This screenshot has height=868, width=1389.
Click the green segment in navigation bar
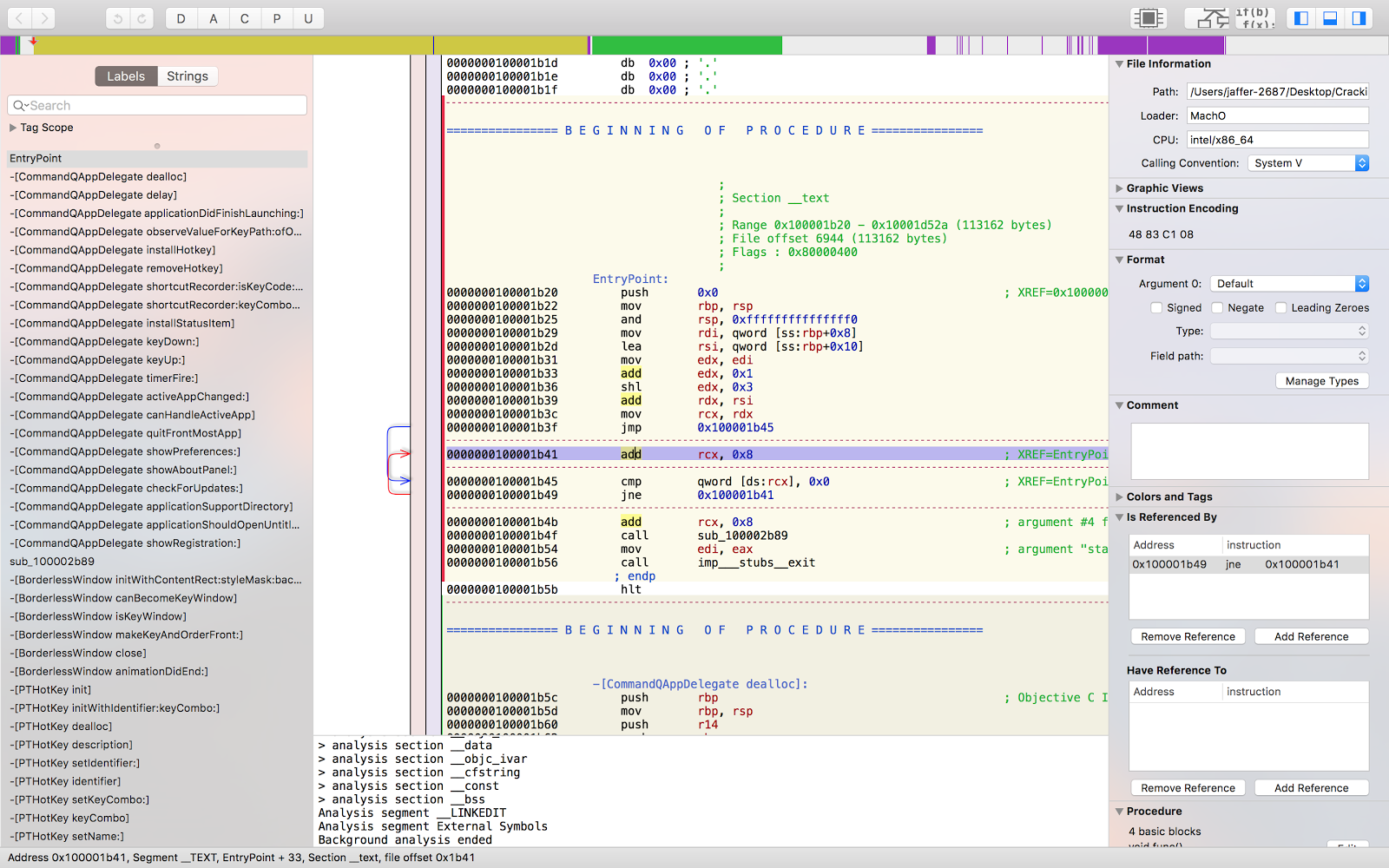click(x=687, y=45)
